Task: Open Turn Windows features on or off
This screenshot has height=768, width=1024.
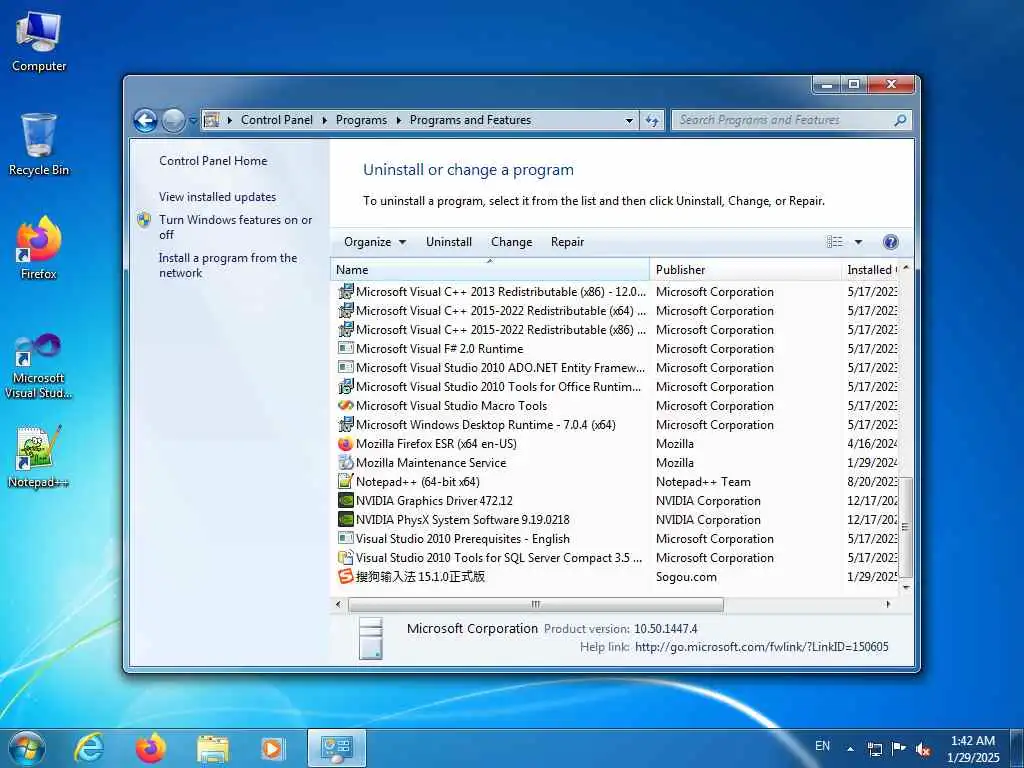Action: tap(235, 227)
